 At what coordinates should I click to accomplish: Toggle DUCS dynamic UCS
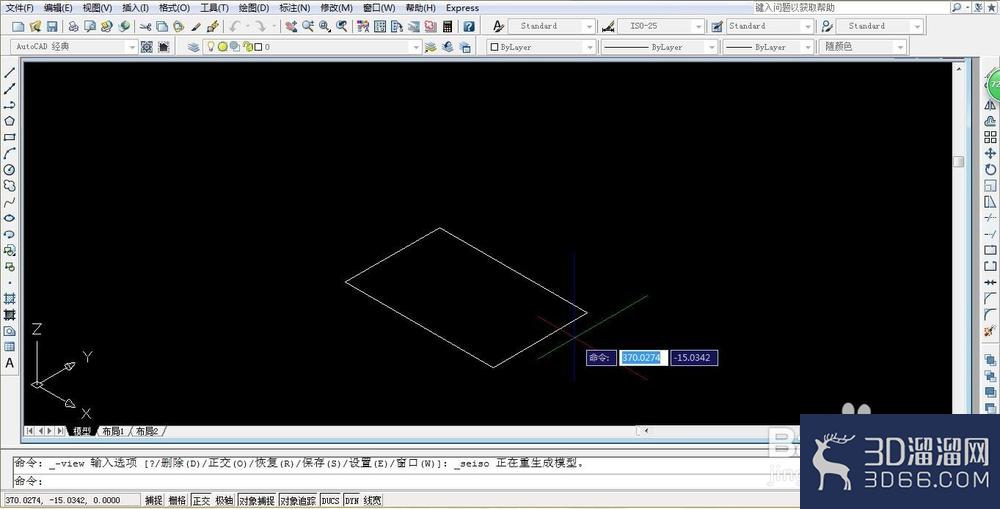[x=330, y=501]
